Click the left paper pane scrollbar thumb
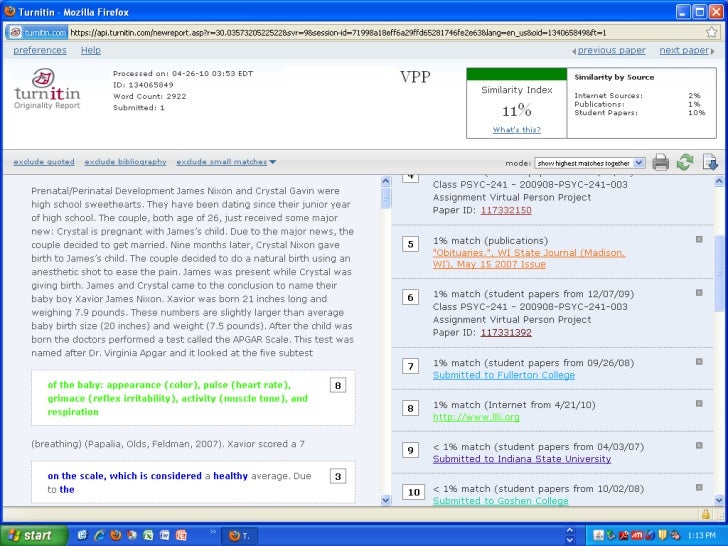 (x=385, y=198)
